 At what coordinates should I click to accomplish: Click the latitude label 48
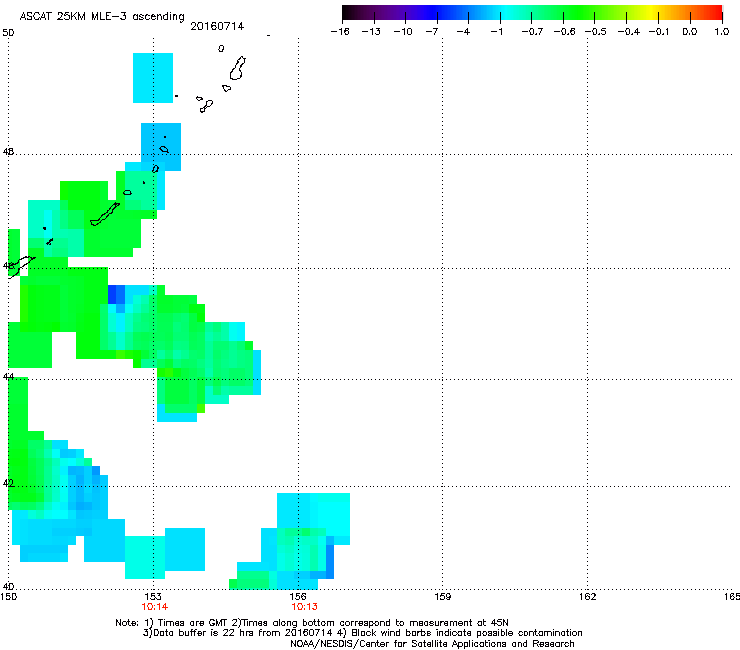tap(8, 152)
